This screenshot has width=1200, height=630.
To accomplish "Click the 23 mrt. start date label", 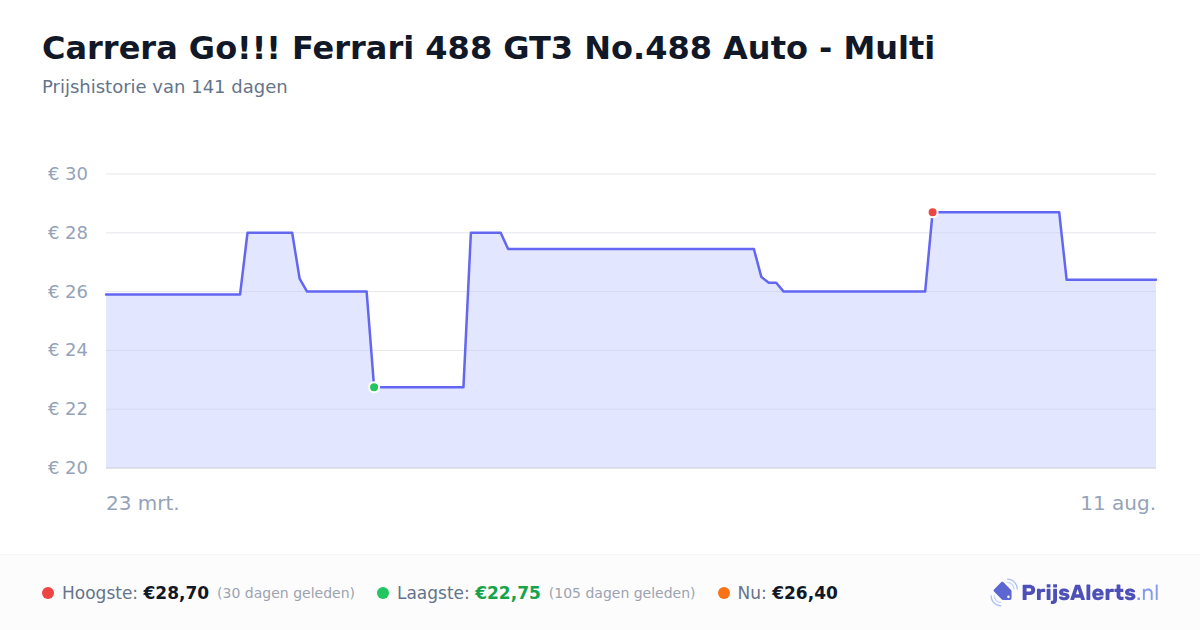I will [143, 503].
